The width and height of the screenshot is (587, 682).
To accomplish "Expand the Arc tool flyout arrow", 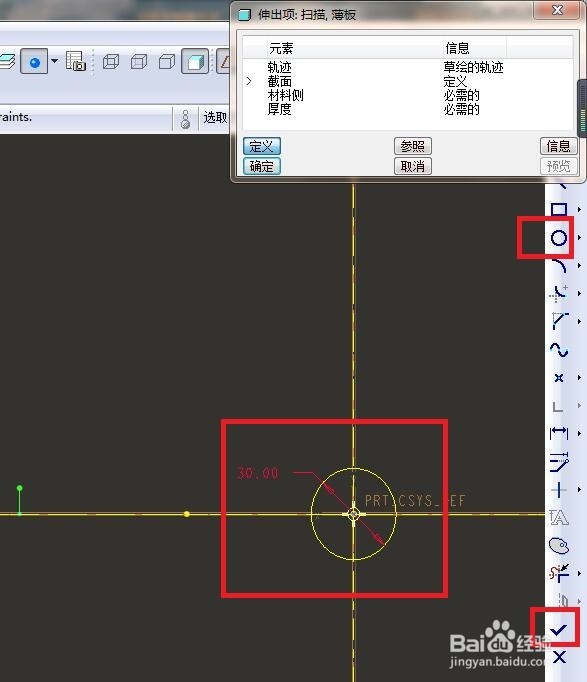I will point(580,265).
